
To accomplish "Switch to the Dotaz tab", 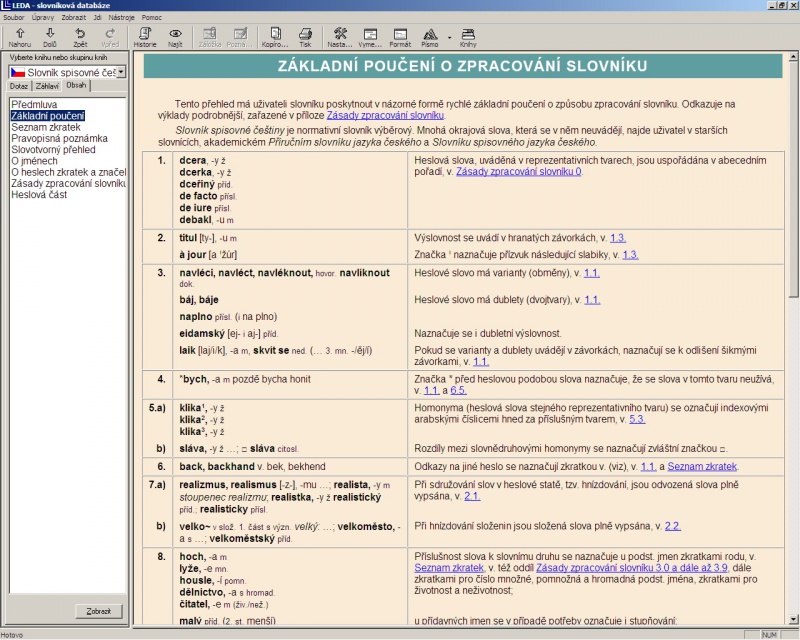I will click(19, 86).
